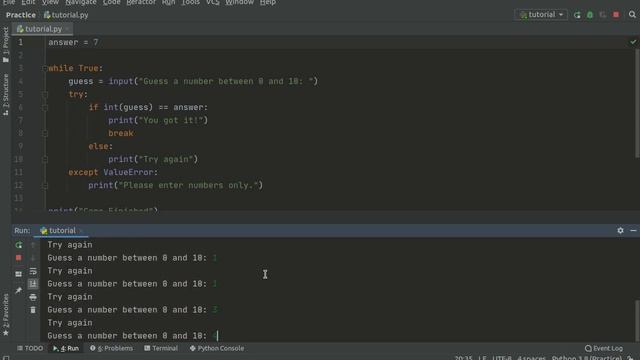Toggle soft-wrap in Run console
Screen dimensions: 640x360
pos(33,271)
